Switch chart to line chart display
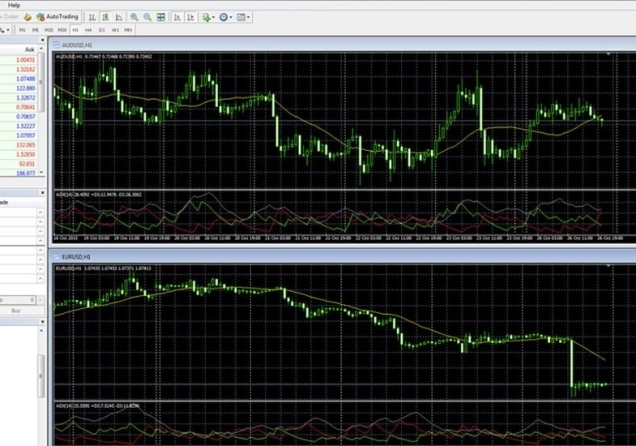The width and height of the screenshot is (636, 446). point(119,17)
